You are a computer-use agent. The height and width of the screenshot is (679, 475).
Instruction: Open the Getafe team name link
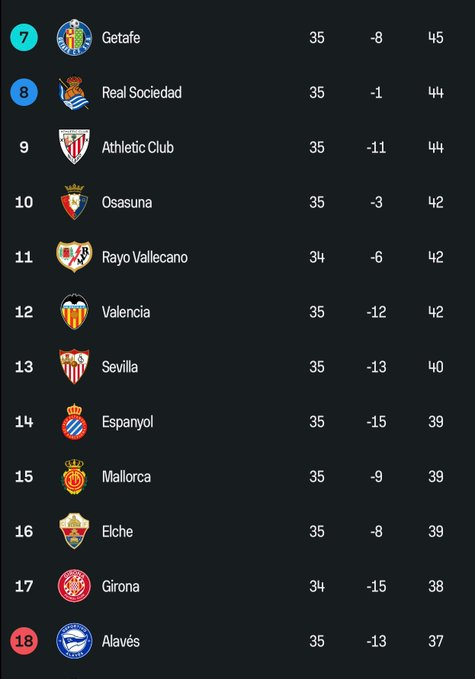tap(121, 38)
